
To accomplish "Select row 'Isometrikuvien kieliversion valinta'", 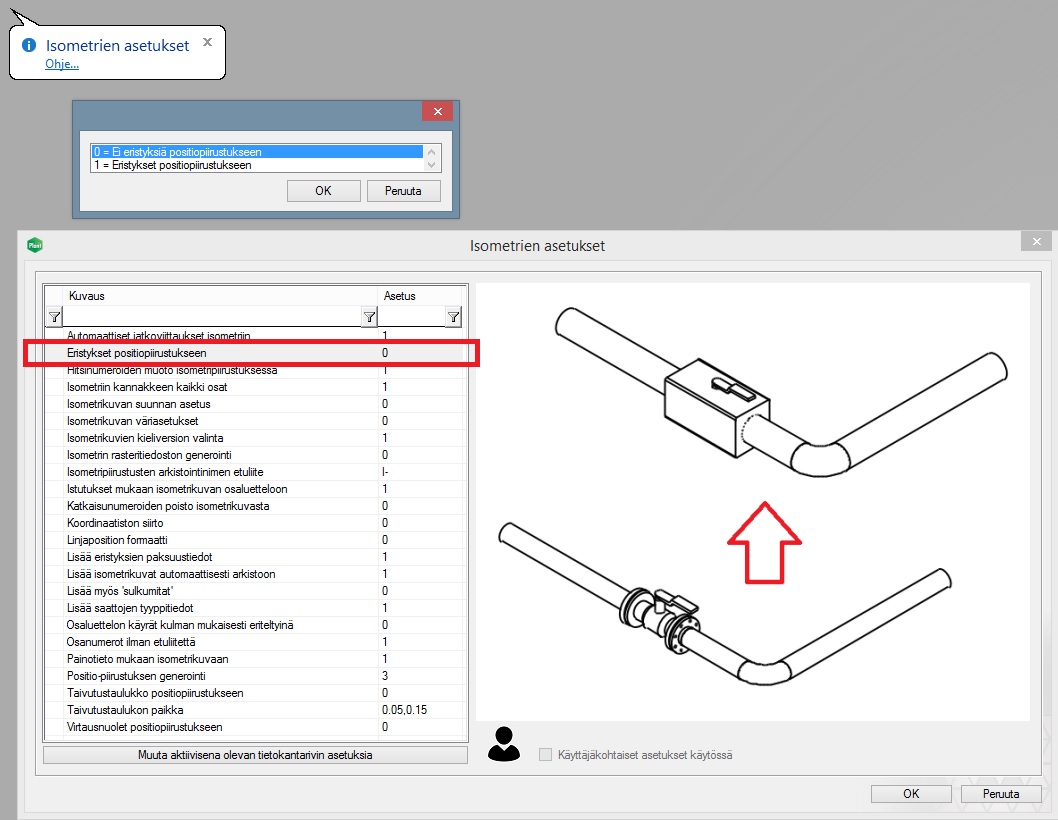I will click(255, 438).
